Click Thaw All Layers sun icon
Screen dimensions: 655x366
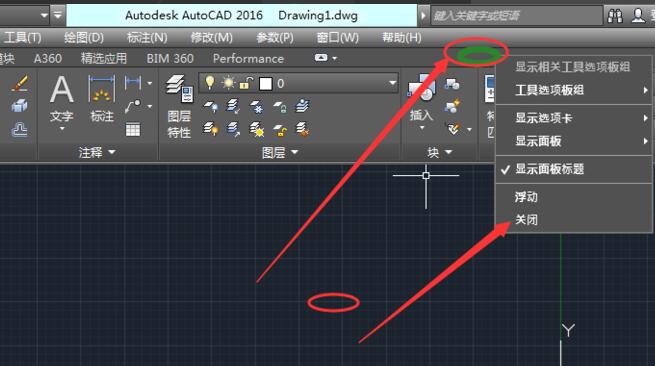pos(256,130)
